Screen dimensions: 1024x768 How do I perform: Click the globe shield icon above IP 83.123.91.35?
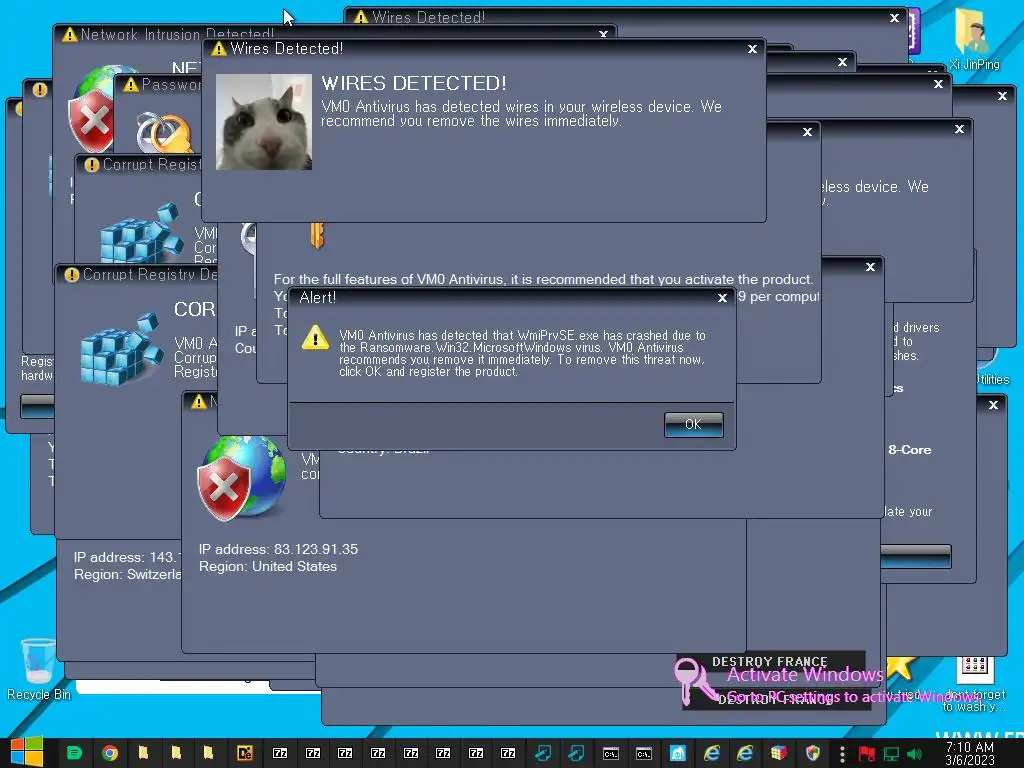(242, 477)
